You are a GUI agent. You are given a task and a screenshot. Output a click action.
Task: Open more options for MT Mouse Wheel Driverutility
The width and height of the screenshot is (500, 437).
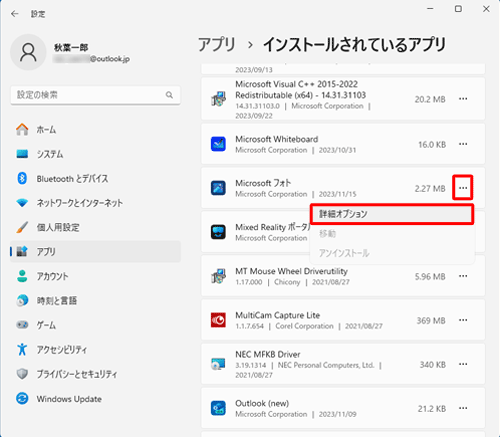click(463, 276)
